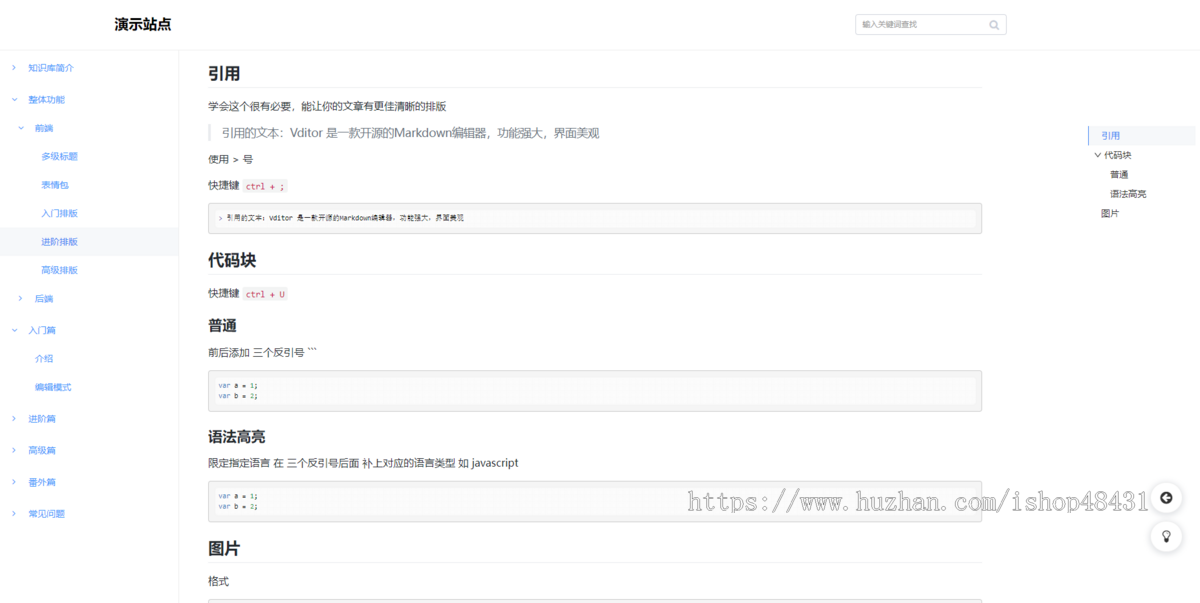Screen dimensions: 1200x603
Task: Click the Vditor blockquote text
Action: point(410,133)
